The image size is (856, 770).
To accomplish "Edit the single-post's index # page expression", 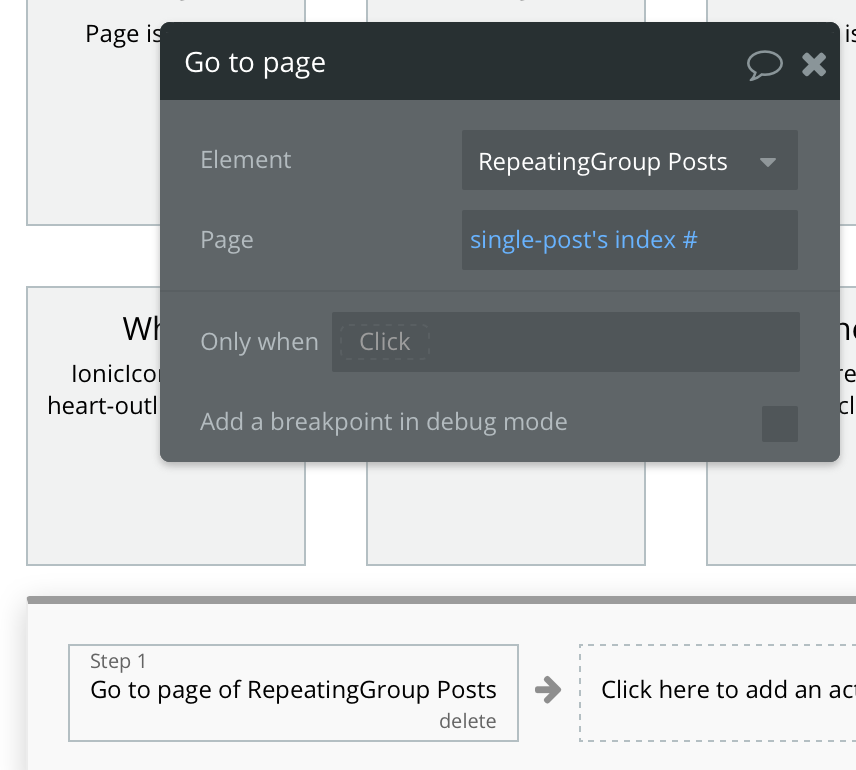I will pos(629,240).
